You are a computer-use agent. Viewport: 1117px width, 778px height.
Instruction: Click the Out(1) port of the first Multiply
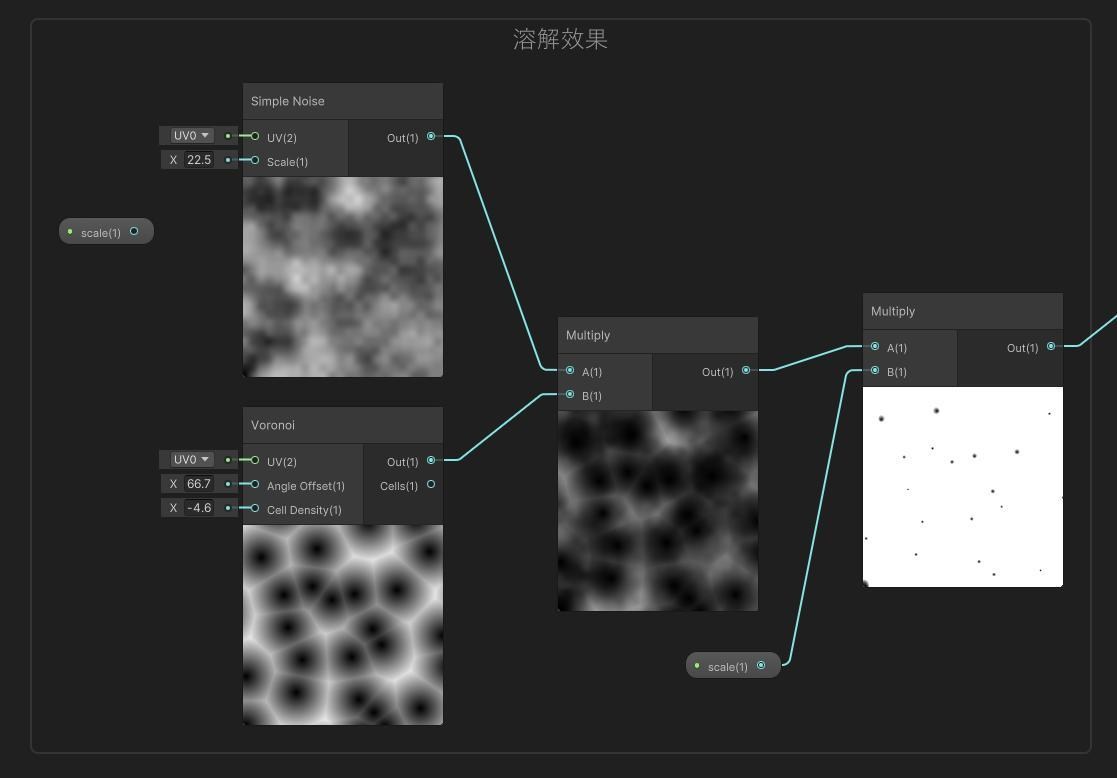coord(745,370)
